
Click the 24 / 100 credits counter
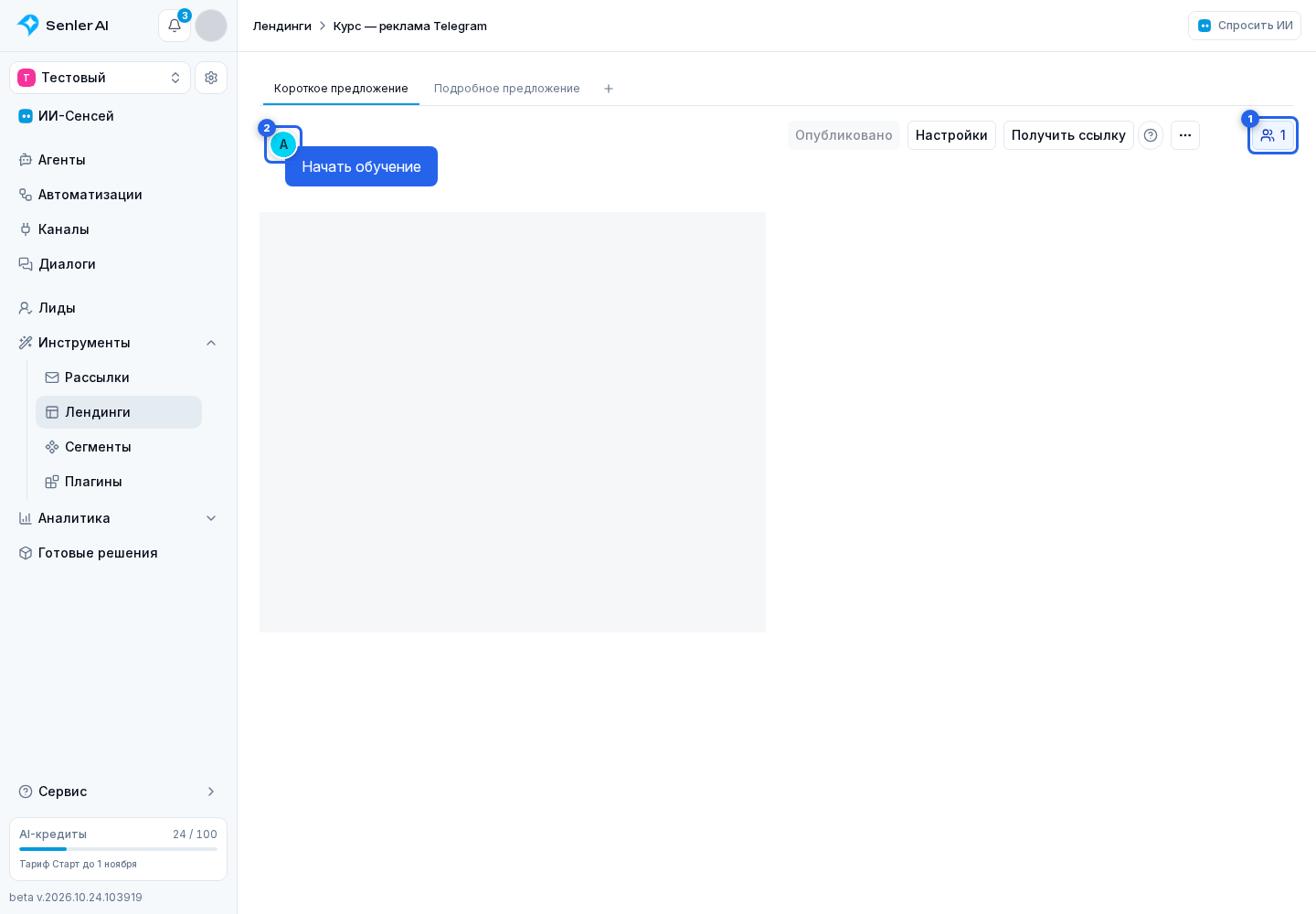tap(195, 834)
